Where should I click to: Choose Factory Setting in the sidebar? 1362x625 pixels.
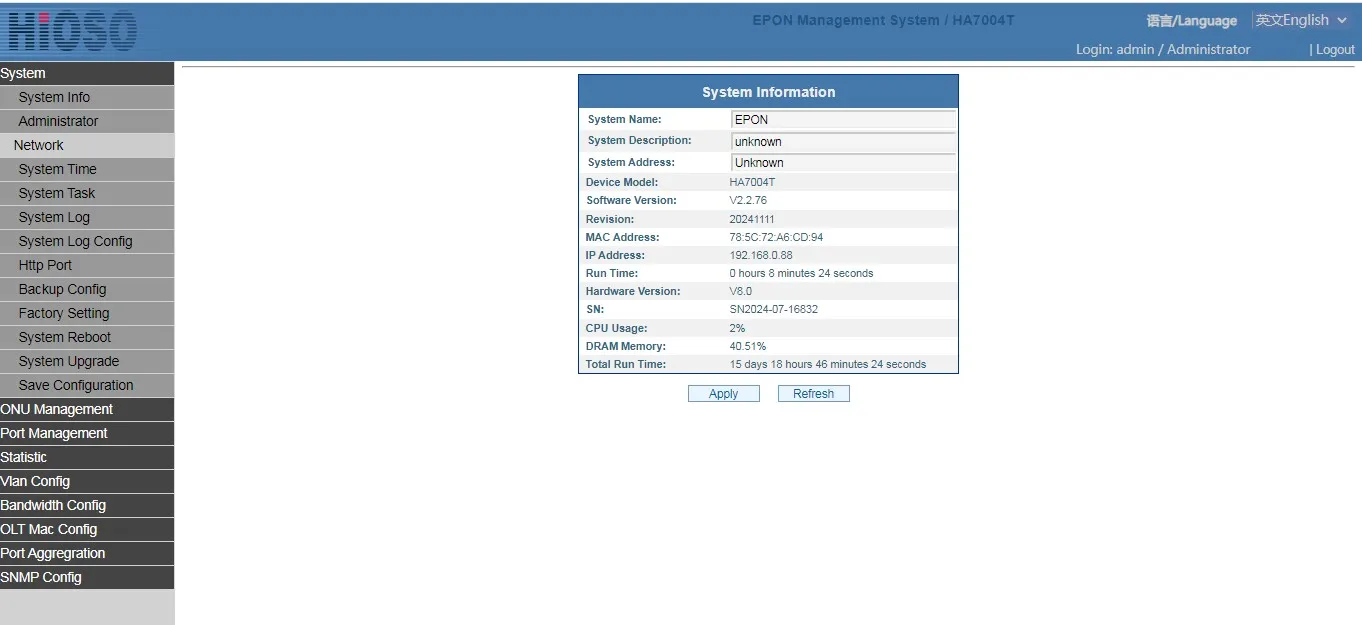point(64,313)
